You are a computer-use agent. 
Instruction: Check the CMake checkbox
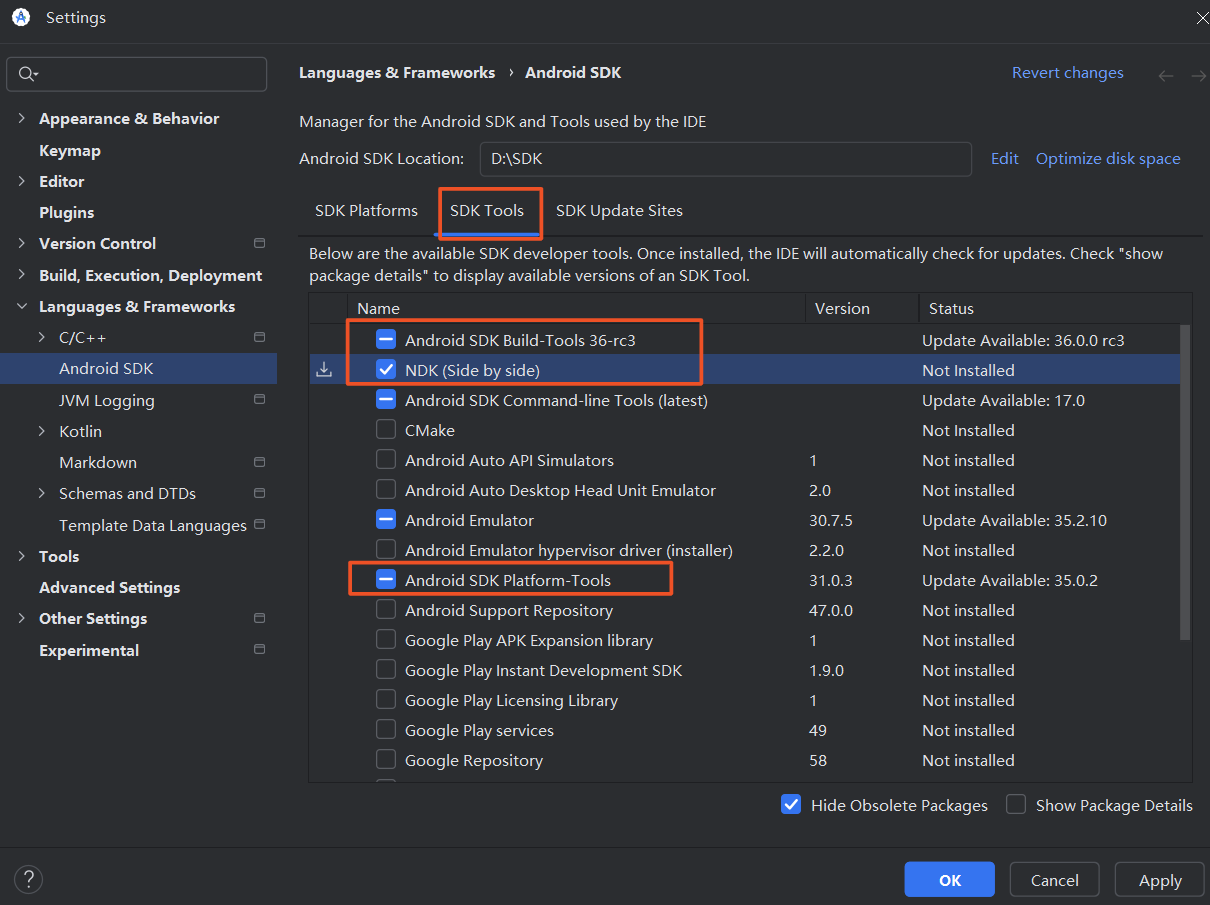click(x=386, y=430)
